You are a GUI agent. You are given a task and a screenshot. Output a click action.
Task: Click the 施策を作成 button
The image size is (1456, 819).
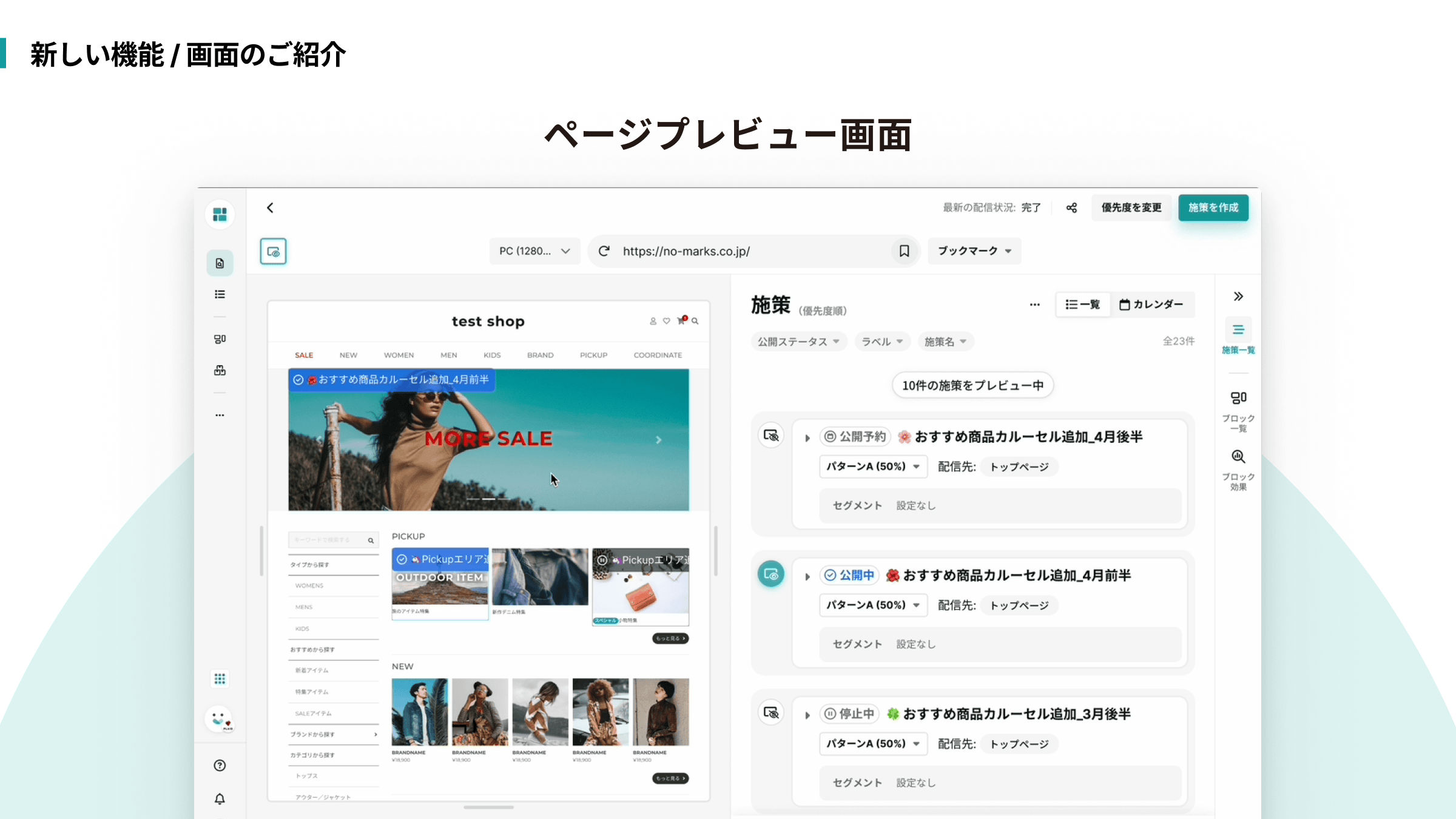tap(1213, 207)
